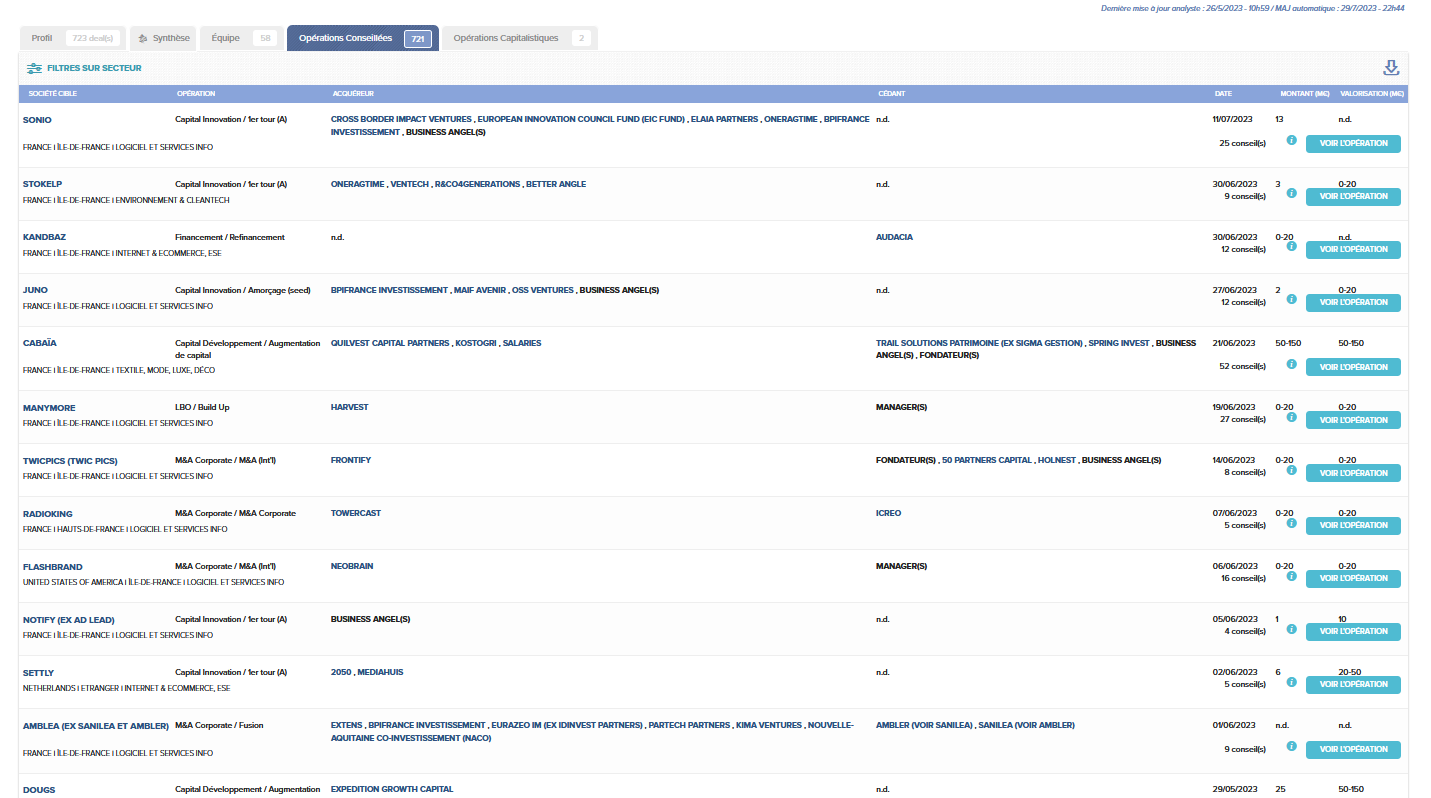Image resolution: width=1431 pixels, height=798 pixels.
Task: Click Voir l'opération for MANYMORE
Action: pos(1353,421)
